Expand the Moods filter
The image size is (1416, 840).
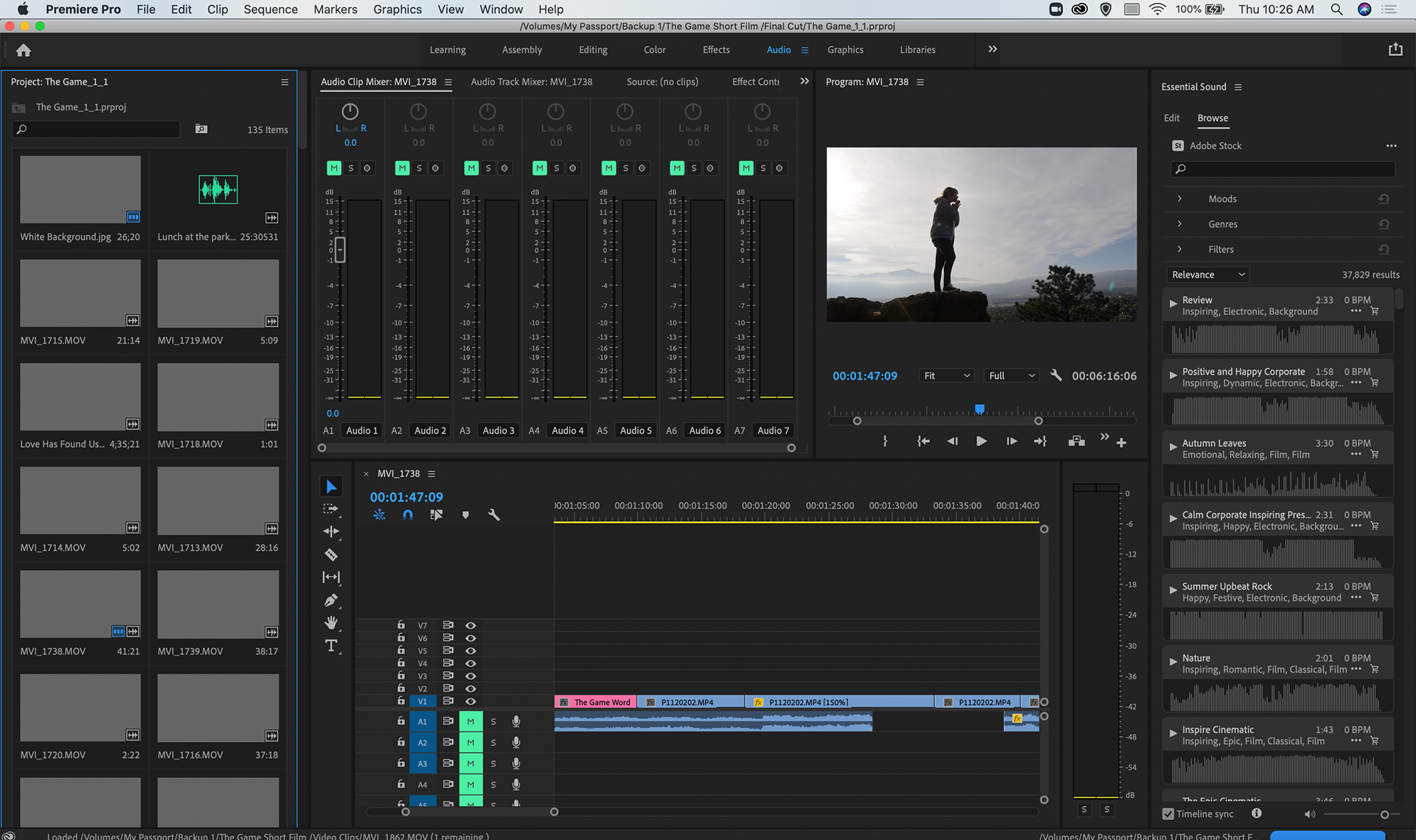(x=1180, y=198)
